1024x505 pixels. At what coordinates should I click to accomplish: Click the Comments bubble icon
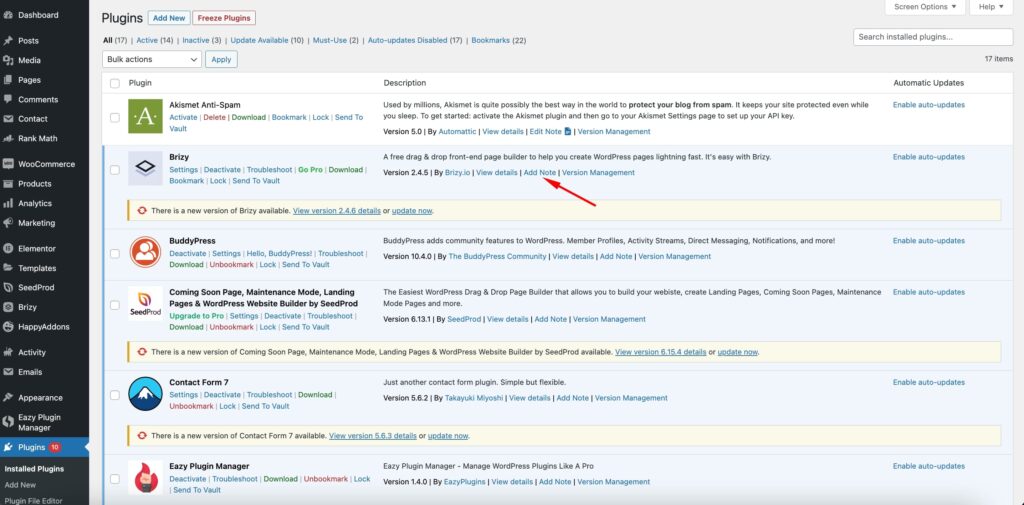(8, 99)
